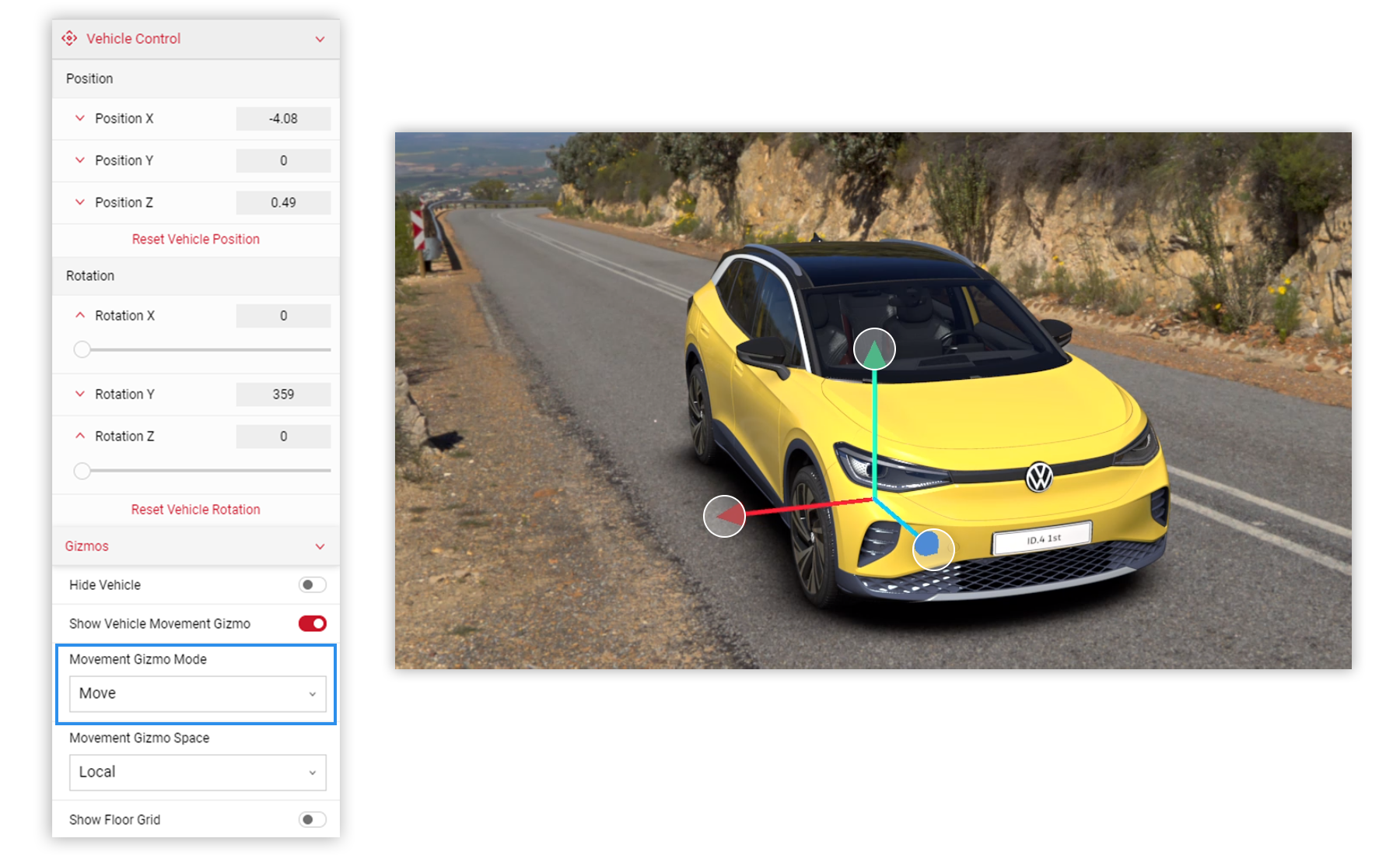Click the Rotation section label
This screenshot has width=1400, height=856.
click(x=90, y=275)
